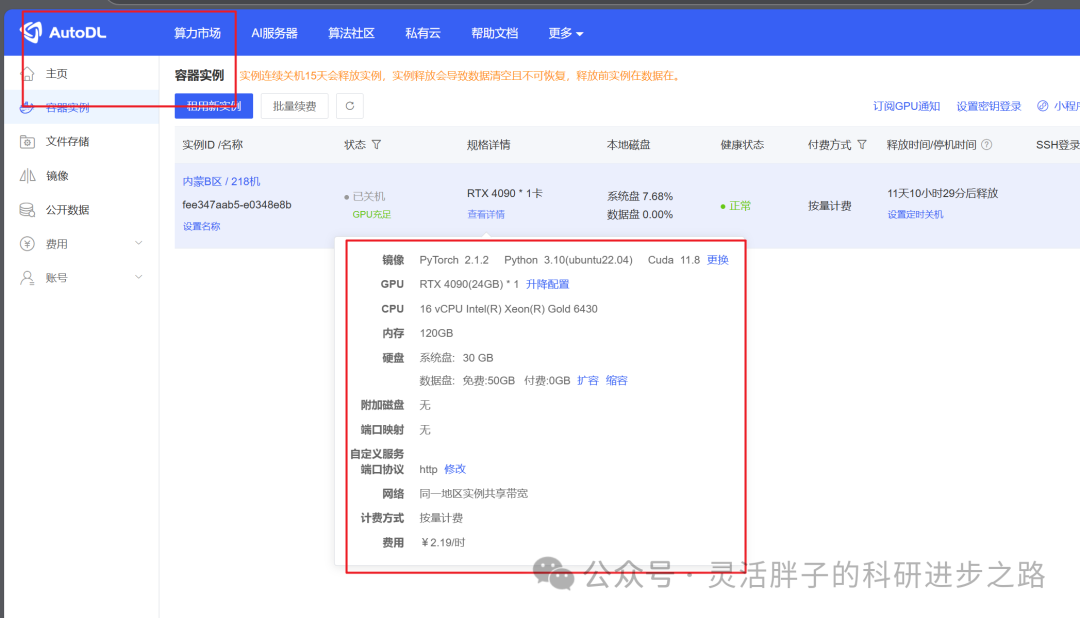
Task: Click the 费用 yen sidebar icon
Action: coord(27,244)
